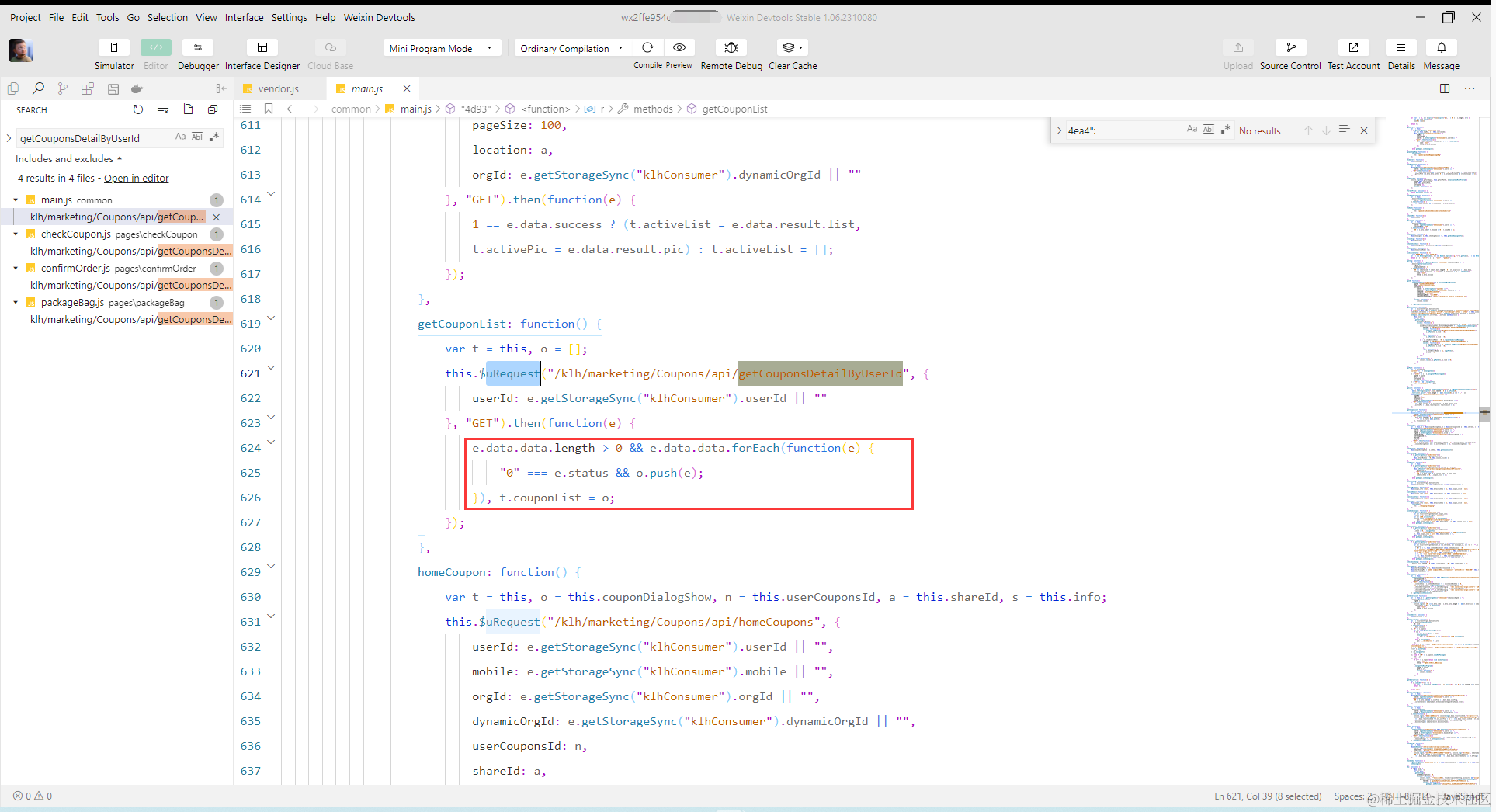Click the find input containing 4ea4
Viewport: 1496px width, 812px height.
pos(1123,130)
